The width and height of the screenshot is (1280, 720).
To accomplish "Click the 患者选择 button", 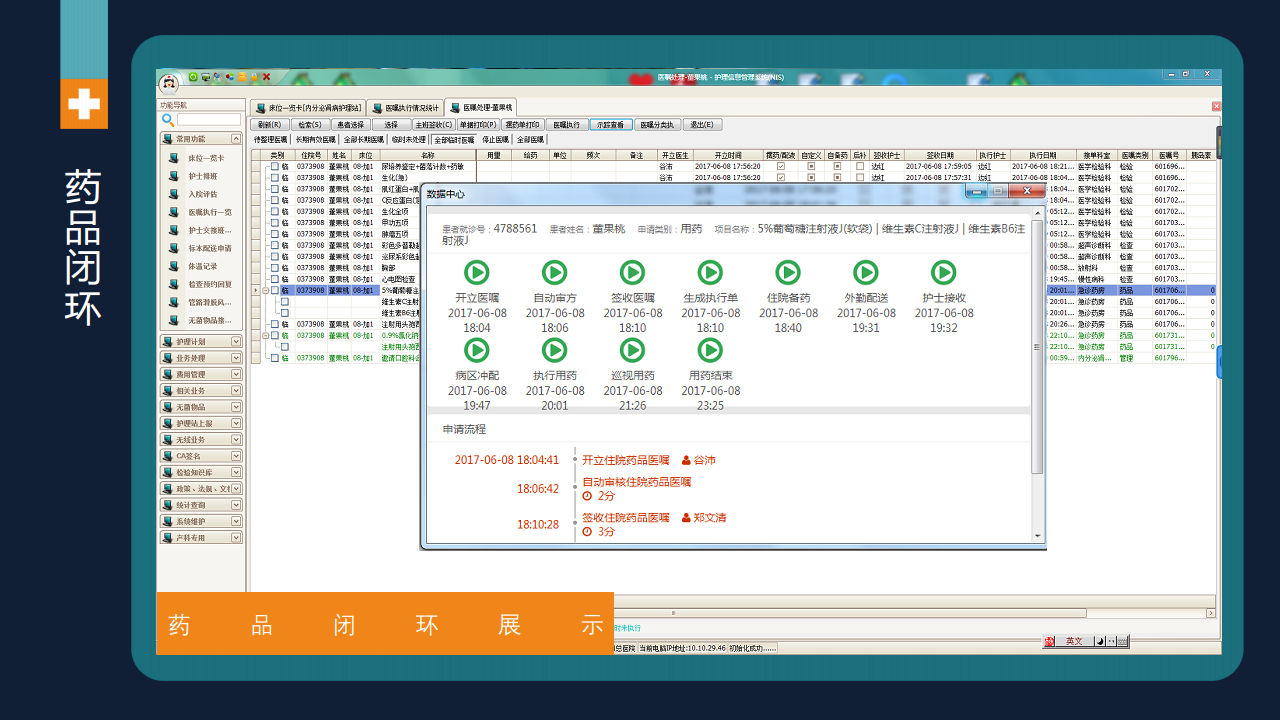I will pyautogui.click(x=350, y=125).
